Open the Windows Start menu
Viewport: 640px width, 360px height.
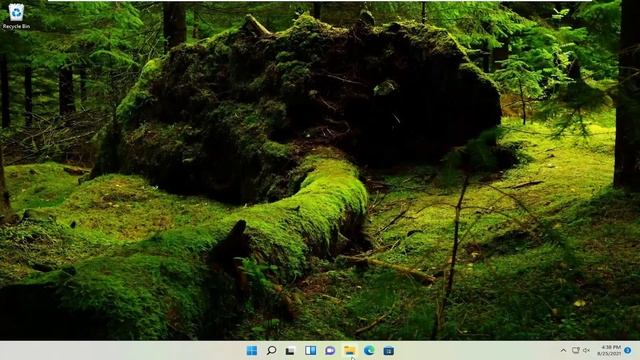tap(252, 350)
